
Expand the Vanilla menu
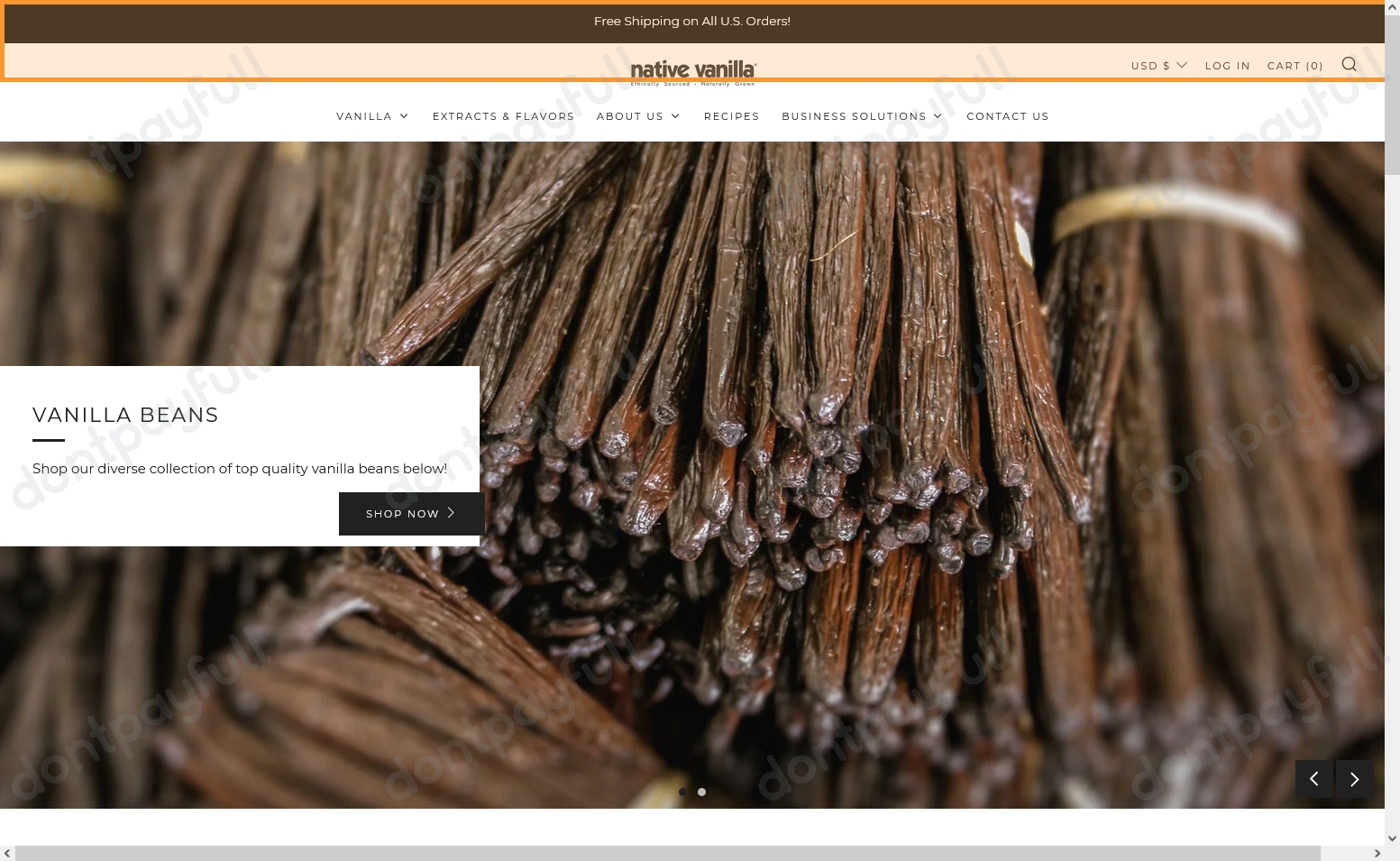pyautogui.click(x=372, y=116)
